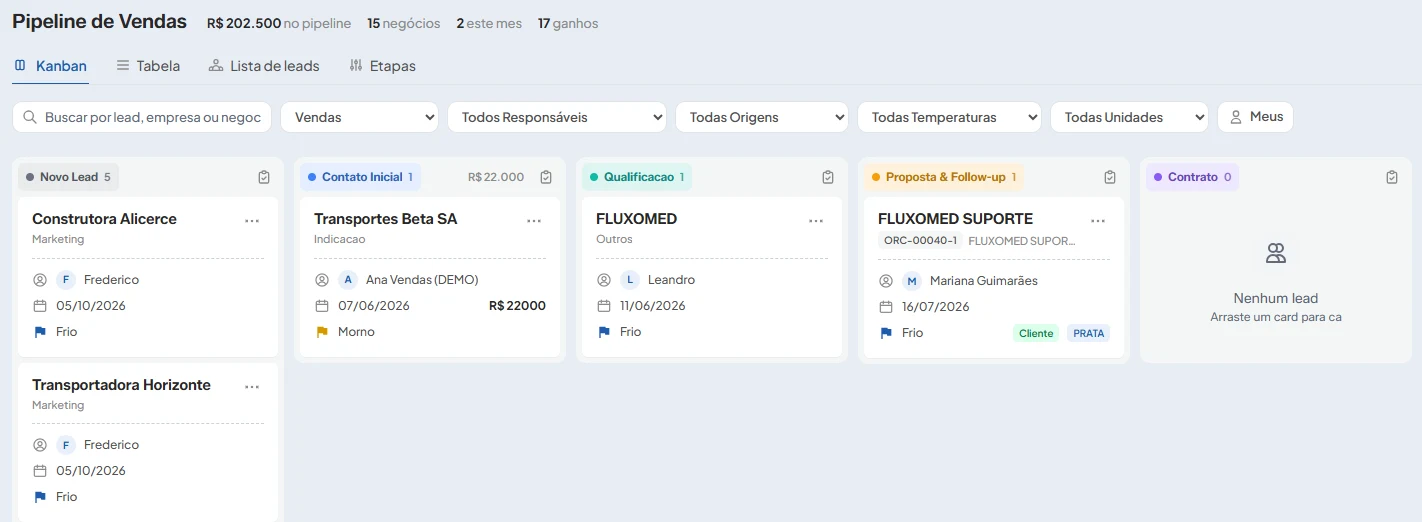1422x522 pixels.
Task: Click the date 11/06/2026 on FLUXOMED card
Action: point(652,306)
